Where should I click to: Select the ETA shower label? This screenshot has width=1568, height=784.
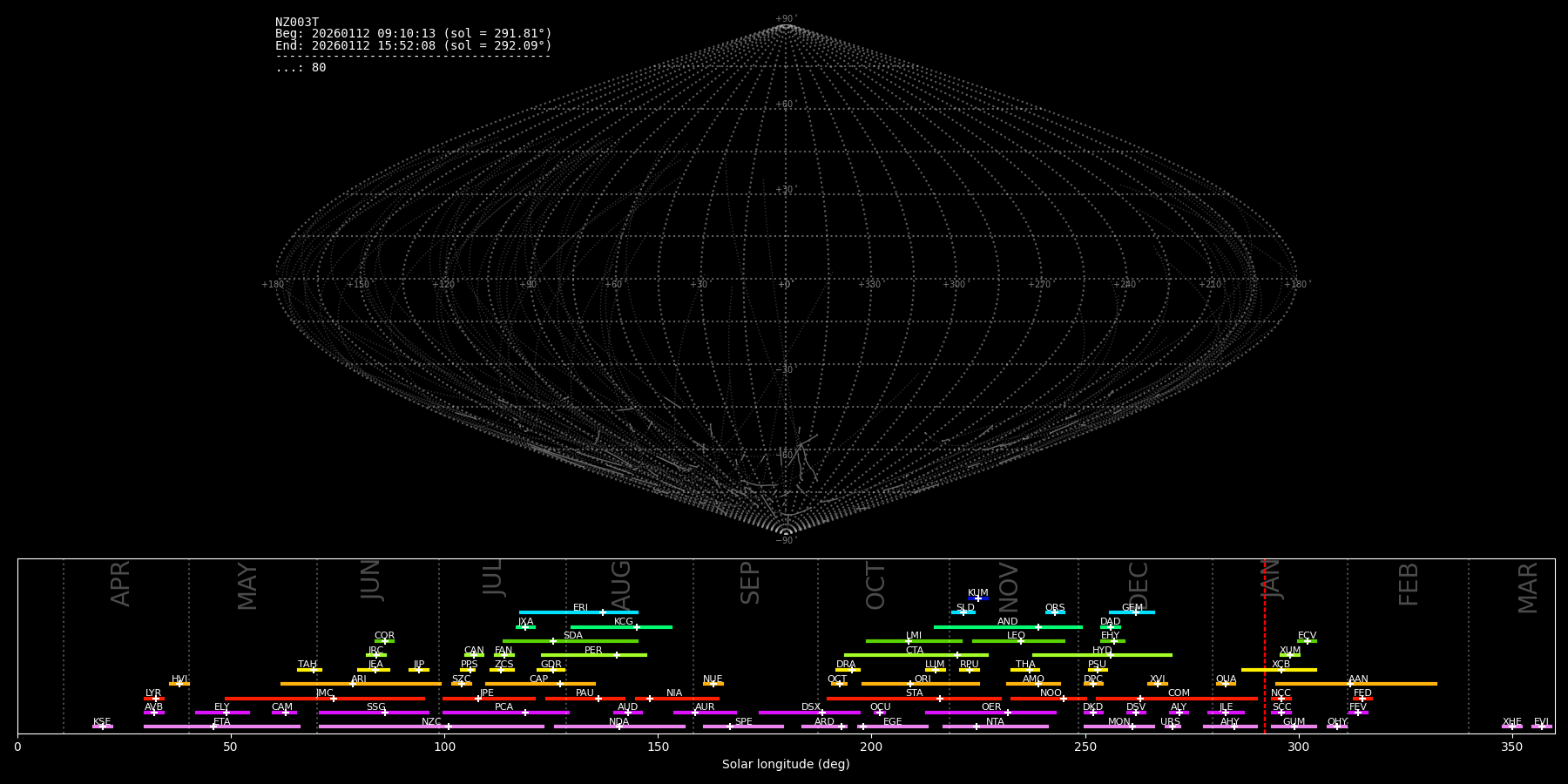click(x=222, y=722)
